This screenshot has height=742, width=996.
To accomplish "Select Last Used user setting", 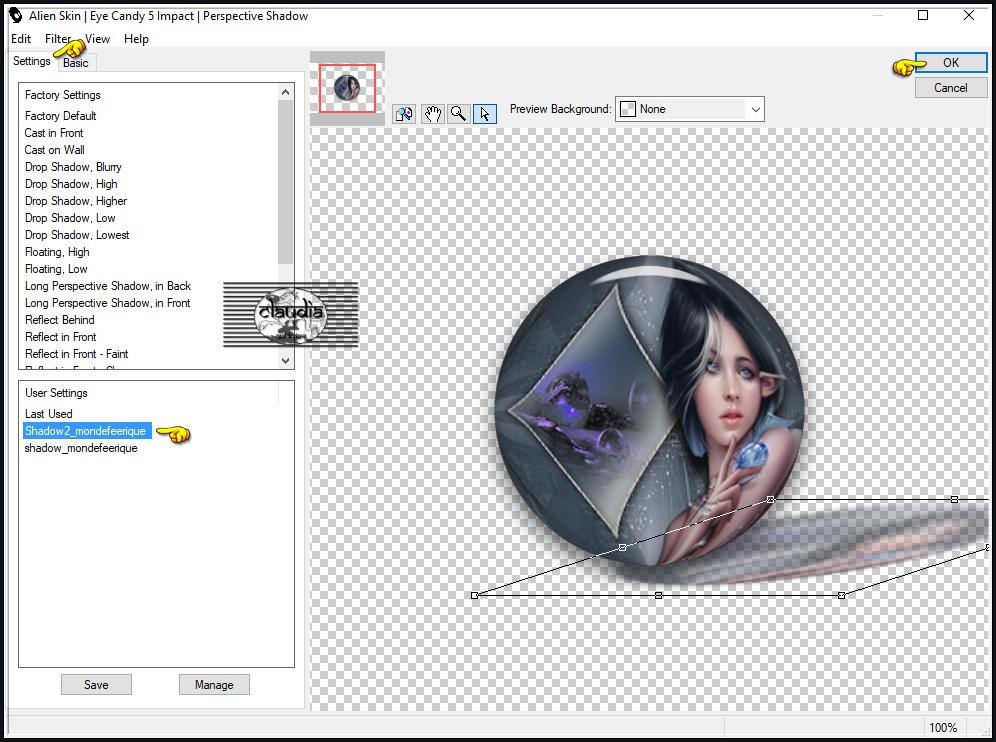I will tap(48, 414).
